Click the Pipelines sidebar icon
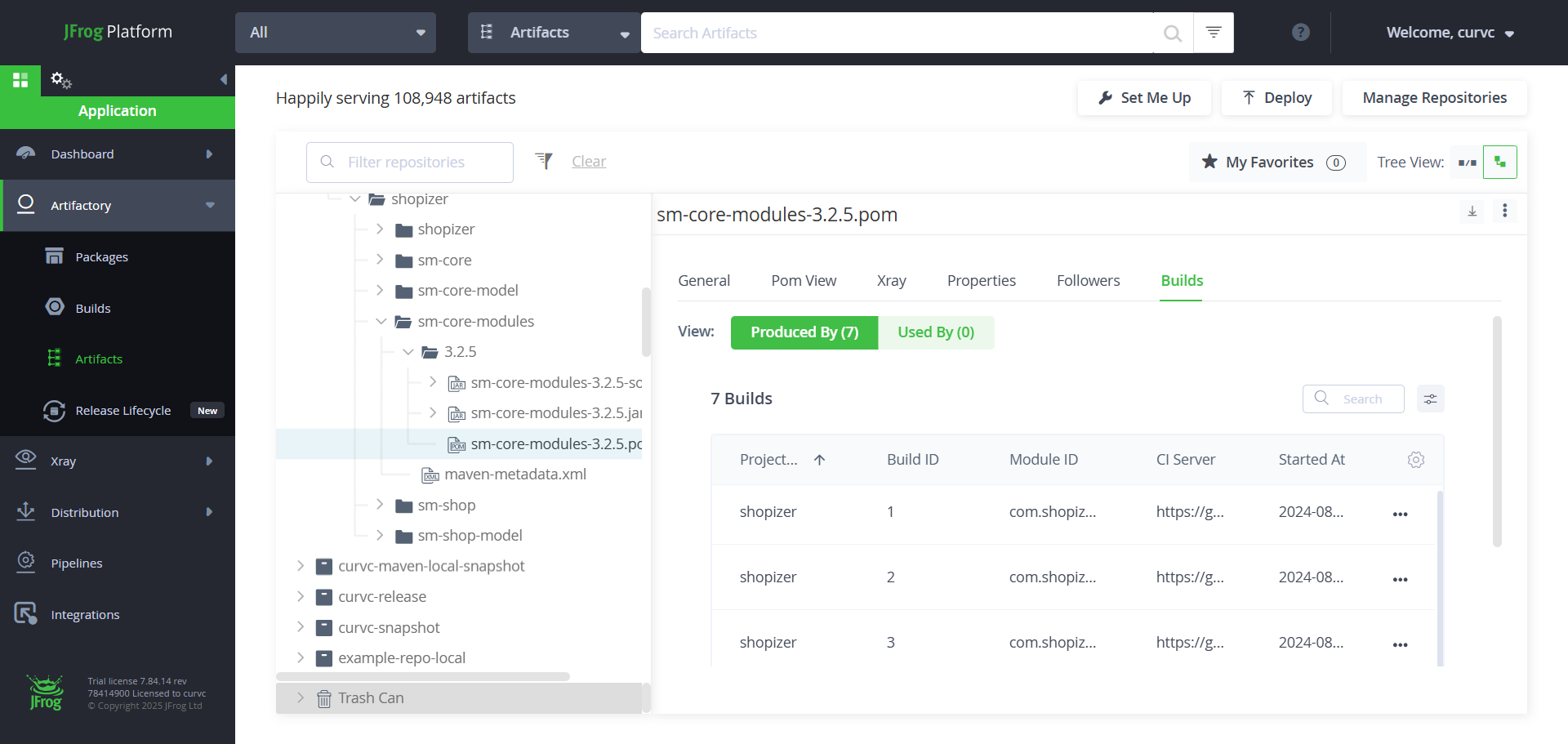Screen dimensions: 1568x744 click(26, 562)
